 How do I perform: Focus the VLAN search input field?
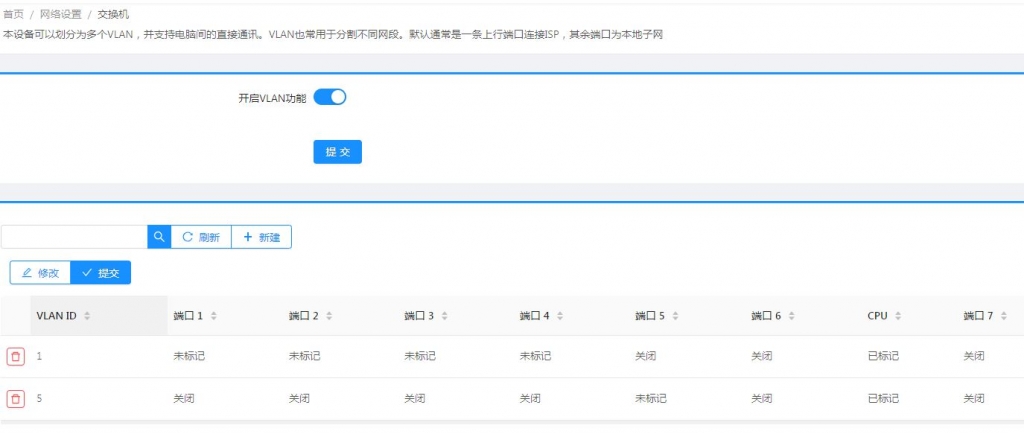(x=74, y=237)
